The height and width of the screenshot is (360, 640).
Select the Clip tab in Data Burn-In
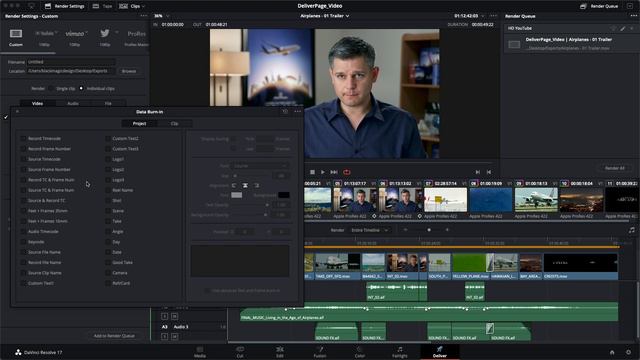[x=174, y=124]
